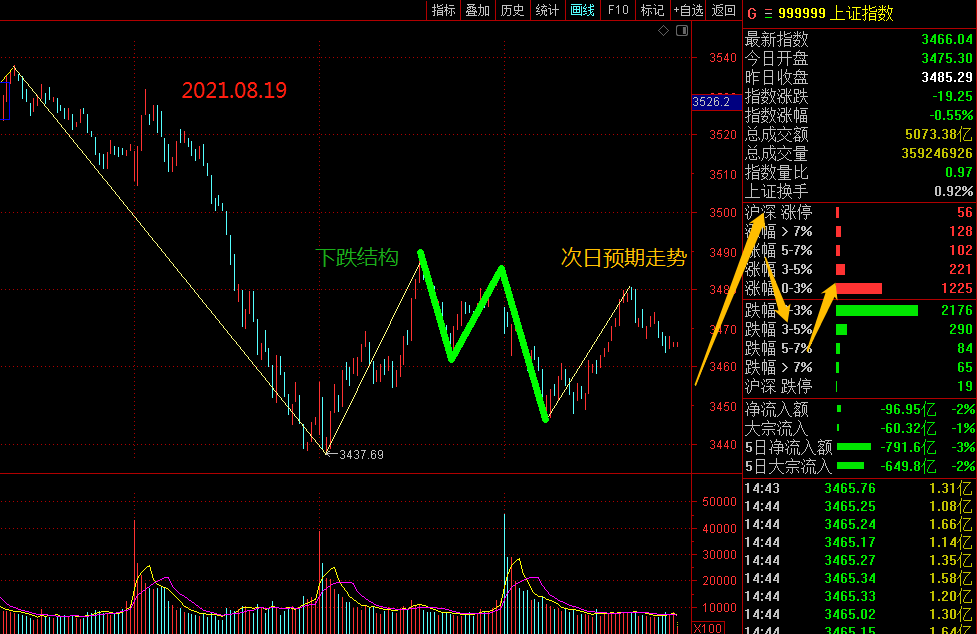Viewport: 977px width, 634px height.
Task: Click the diamond icon above the chart
Action: point(663,31)
